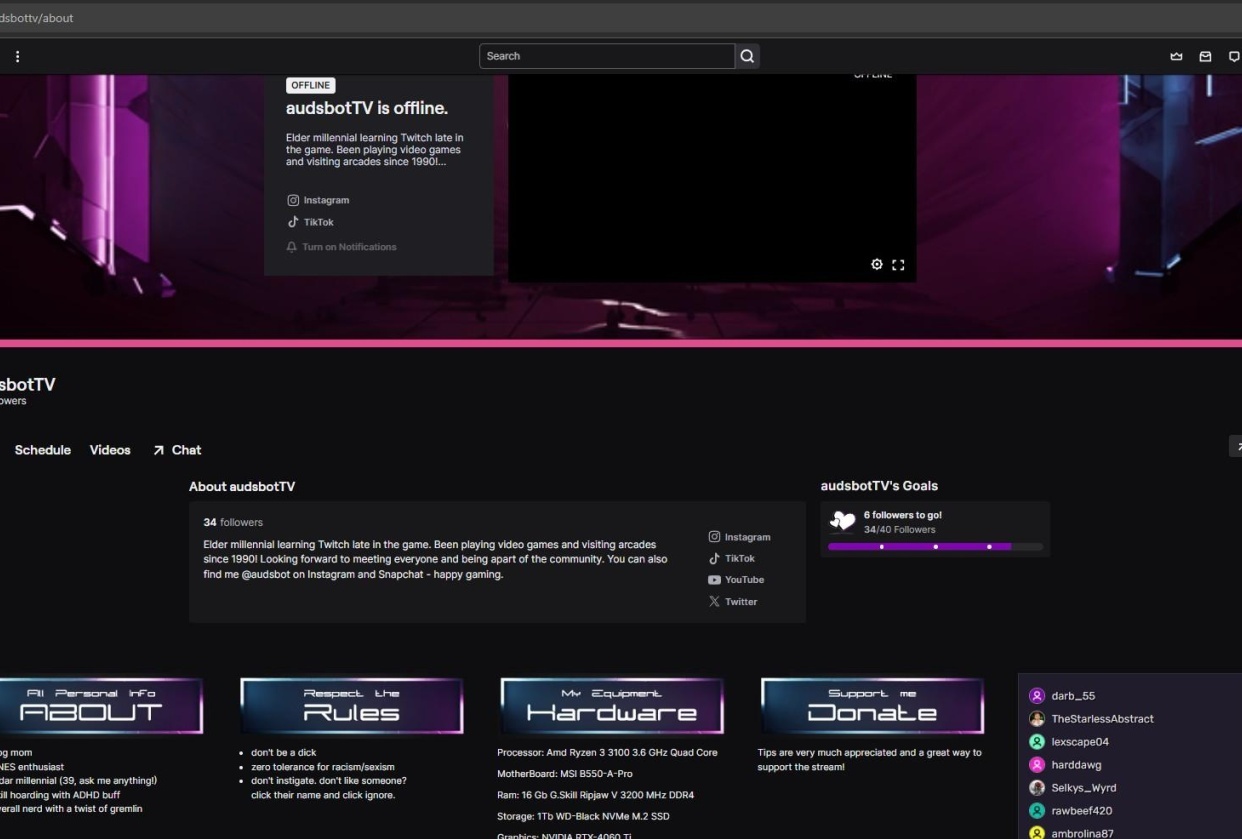
Task: Open the Prime Loot crown icon
Action: [x=1176, y=57]
